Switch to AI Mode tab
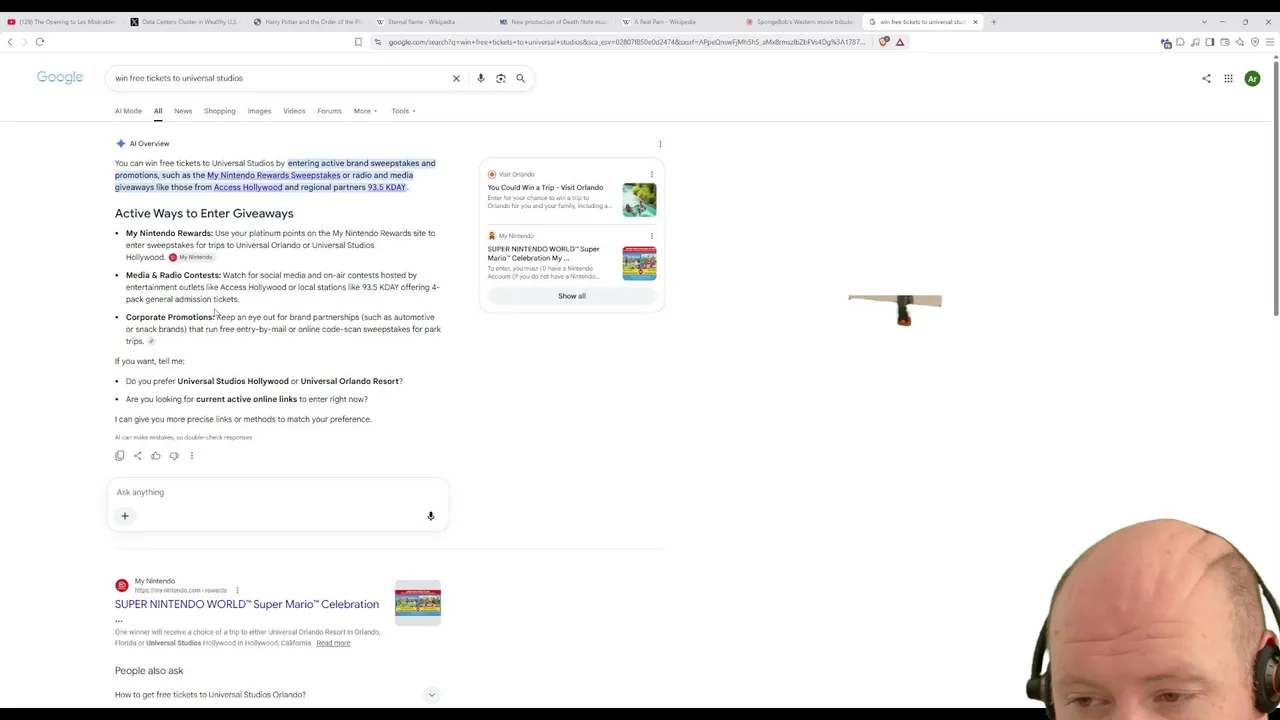The width and height of the screenshot is (1280, 720). click(128, 111)
